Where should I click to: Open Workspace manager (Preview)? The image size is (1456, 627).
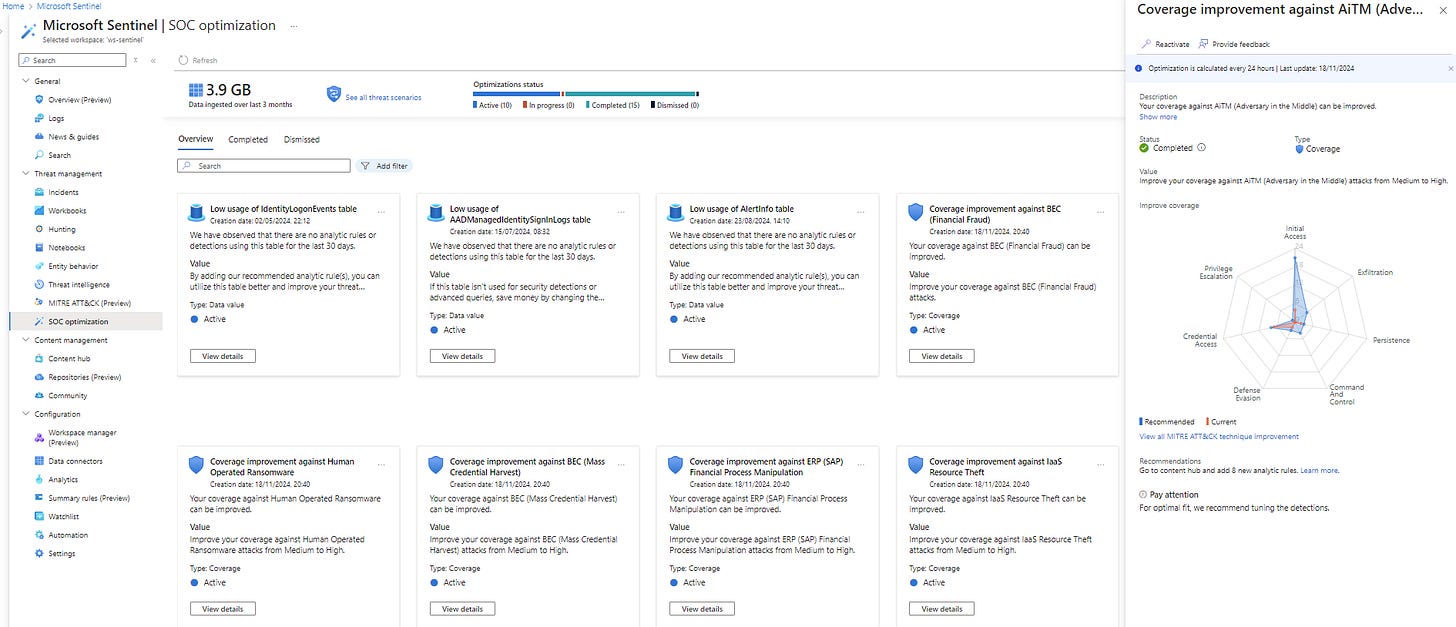click(82, 438)
